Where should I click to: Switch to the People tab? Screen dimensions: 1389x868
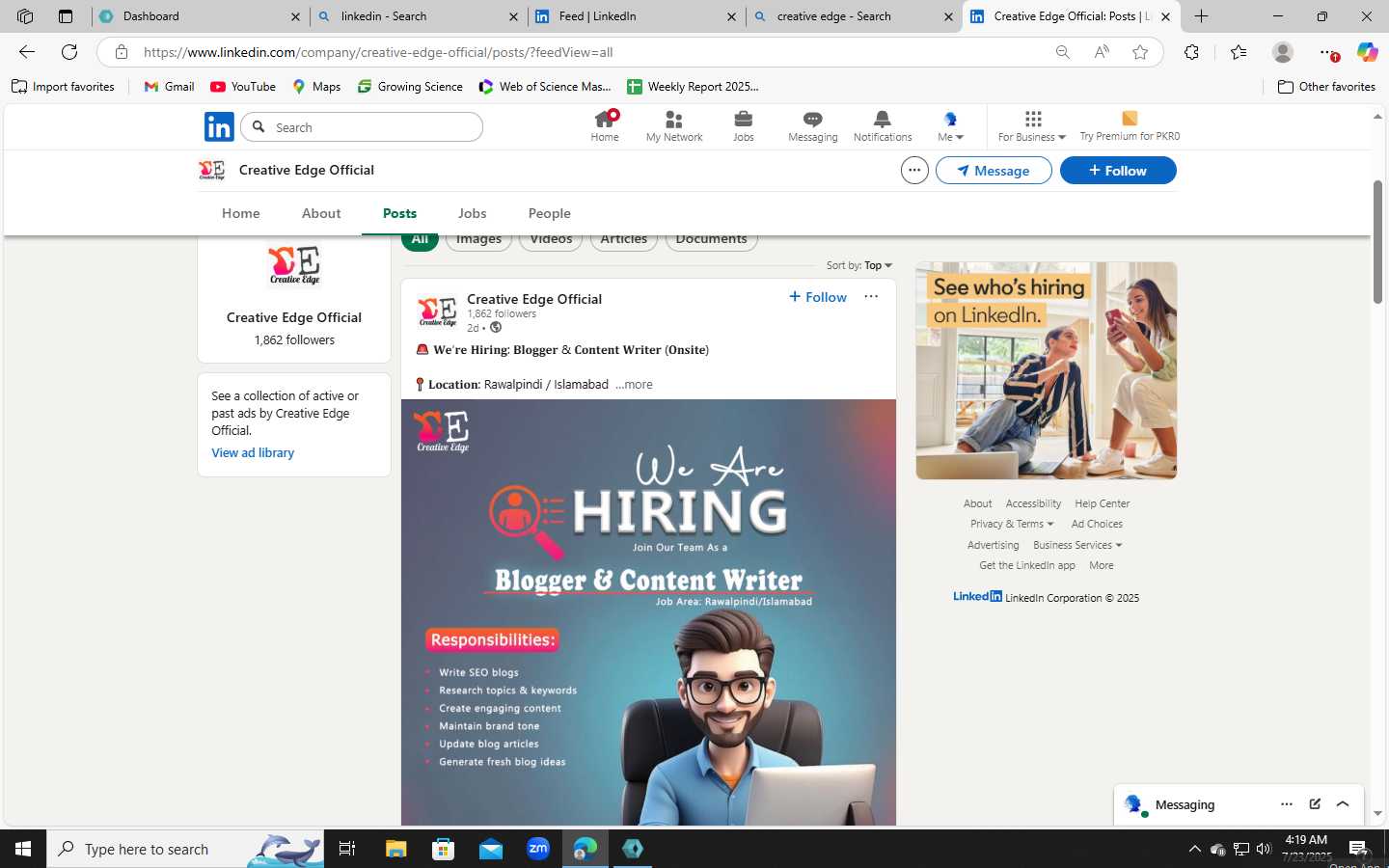coord(549,213)
